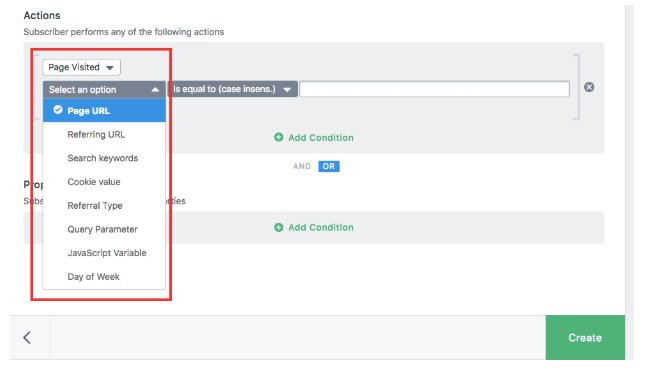Image resolution: width=655 pixels, height=382 pixels.
Task: Select Referral Type from the dropdown list
Action: (104, 206)
